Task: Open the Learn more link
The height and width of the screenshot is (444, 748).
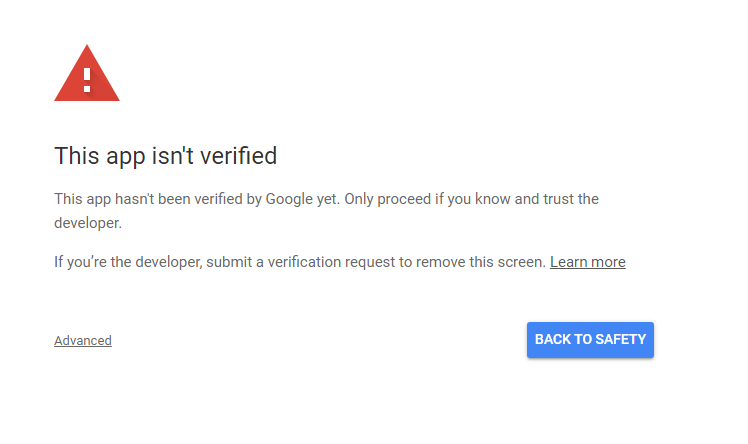Action: [587, 262]
